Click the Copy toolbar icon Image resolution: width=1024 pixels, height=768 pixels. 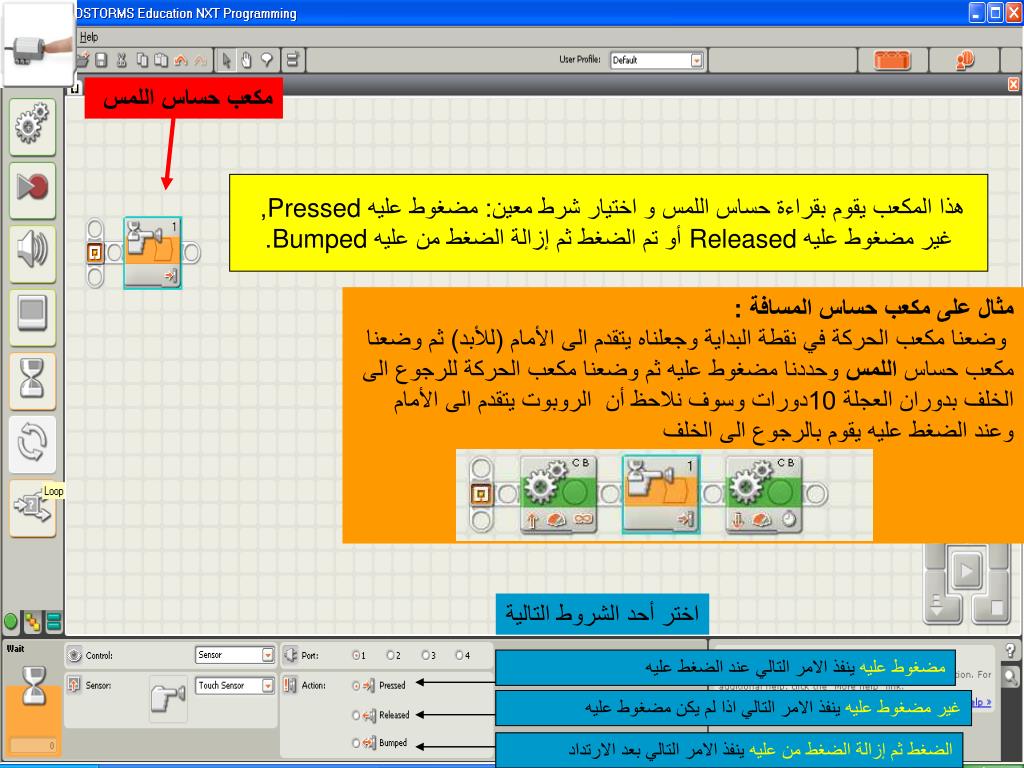[142, 61]
